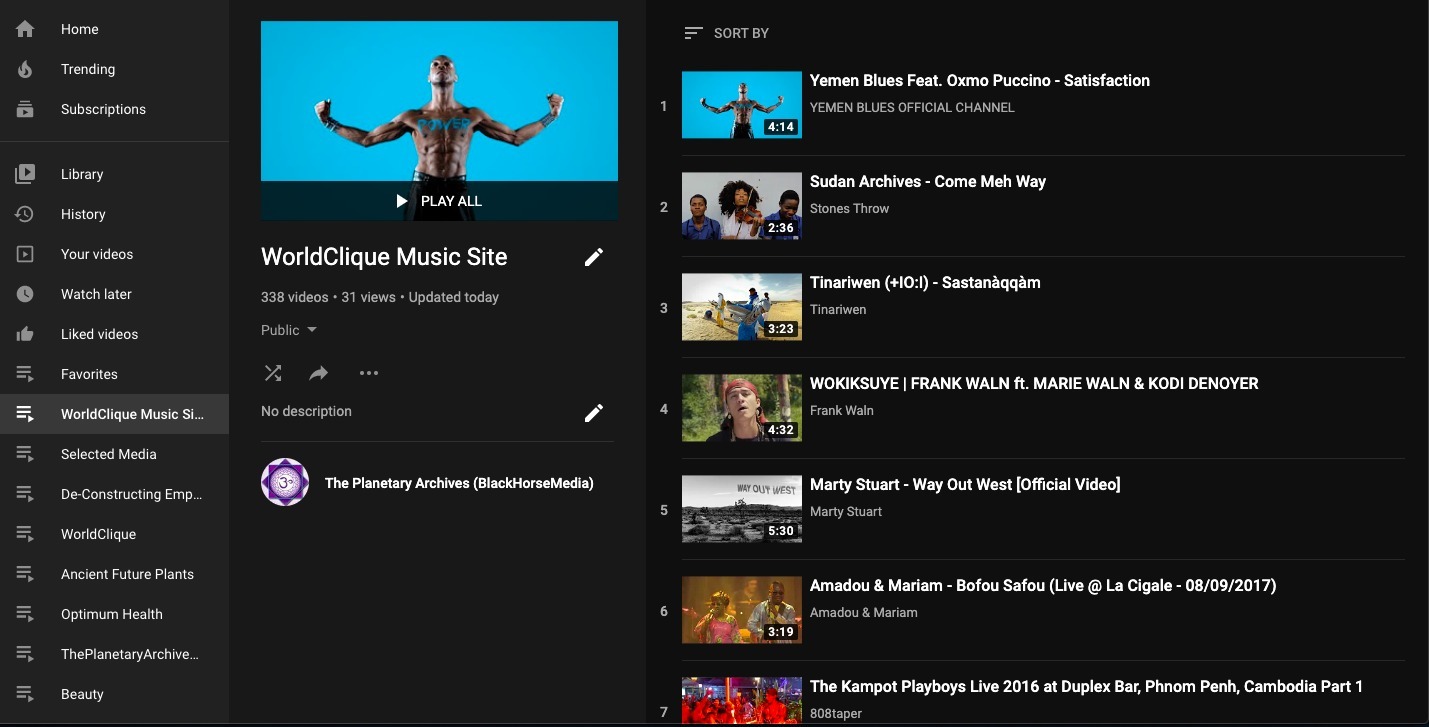Click the Watch later clock icon

pyautogui.click(x=25, y=294)
